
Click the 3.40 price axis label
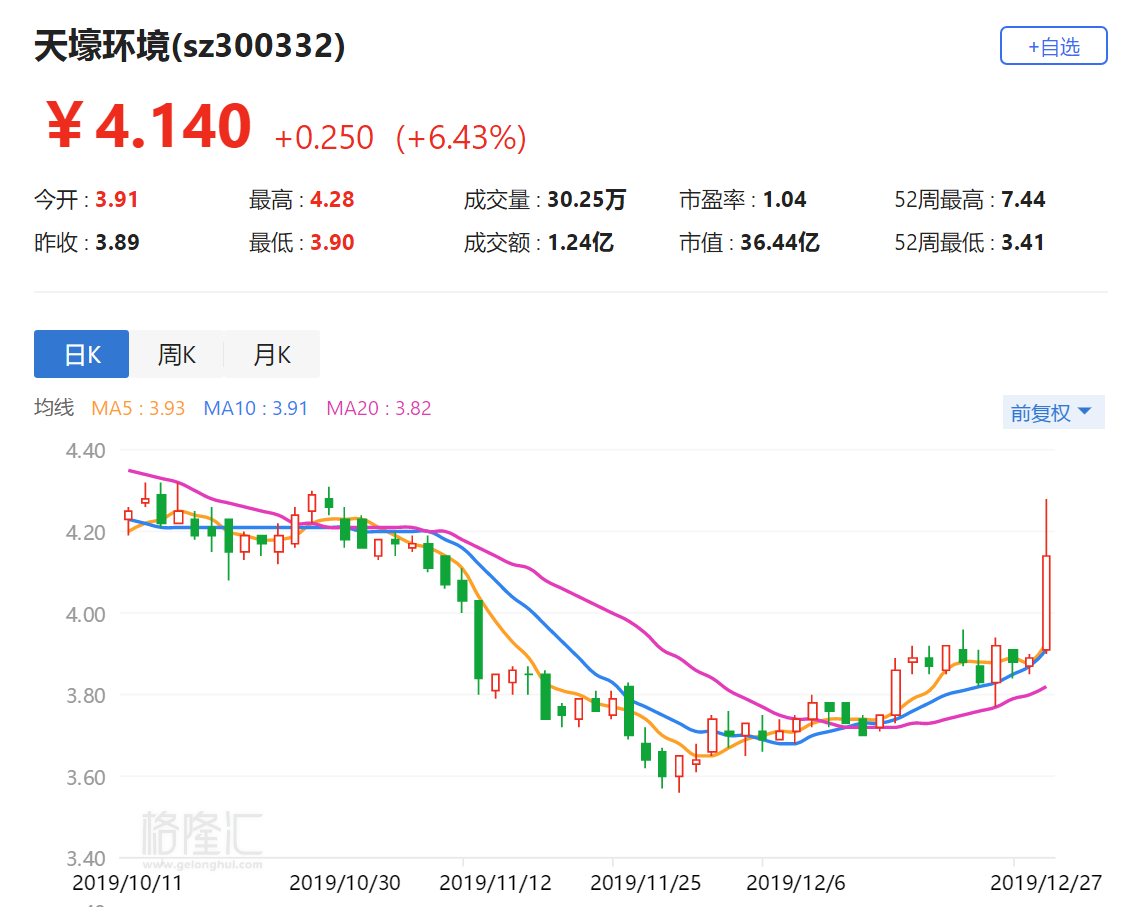[x=85, y=858]
